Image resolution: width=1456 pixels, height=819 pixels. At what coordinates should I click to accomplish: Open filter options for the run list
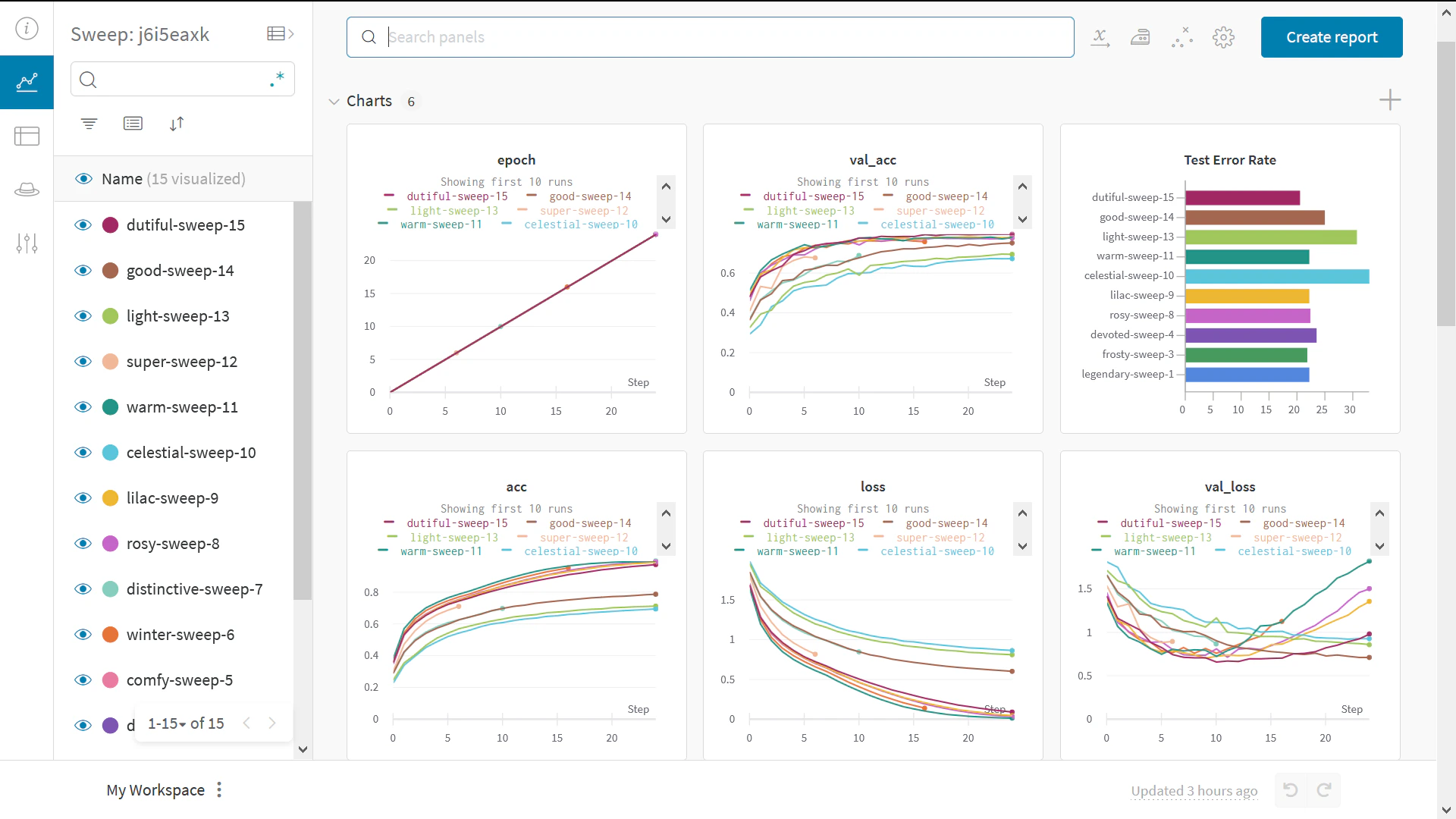tap(89, 124)
